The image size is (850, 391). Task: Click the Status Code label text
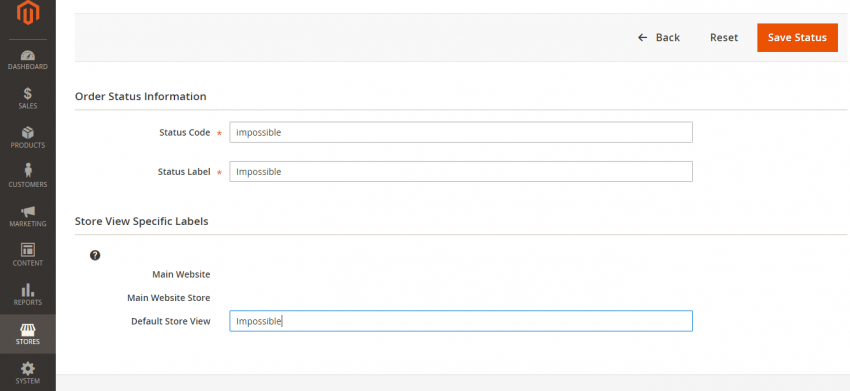pos(184,132)
